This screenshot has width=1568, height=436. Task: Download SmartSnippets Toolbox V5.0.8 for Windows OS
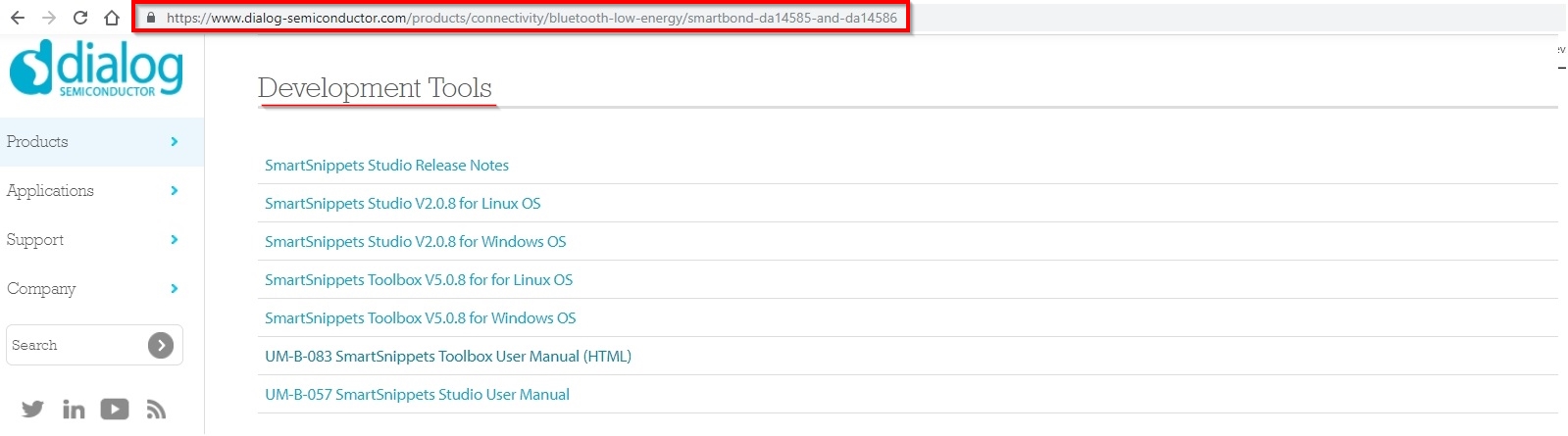[x=420, y=318]
